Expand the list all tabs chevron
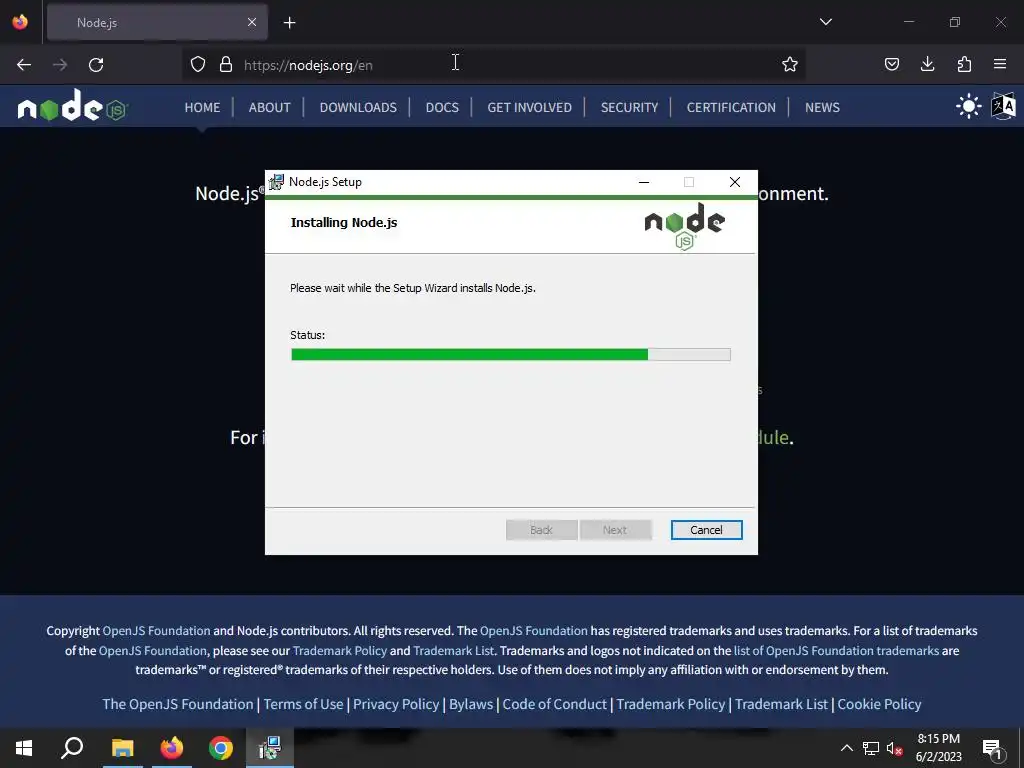Viewport: 1024px width, 768px height. pyautogui.click(x=825, y=22)
